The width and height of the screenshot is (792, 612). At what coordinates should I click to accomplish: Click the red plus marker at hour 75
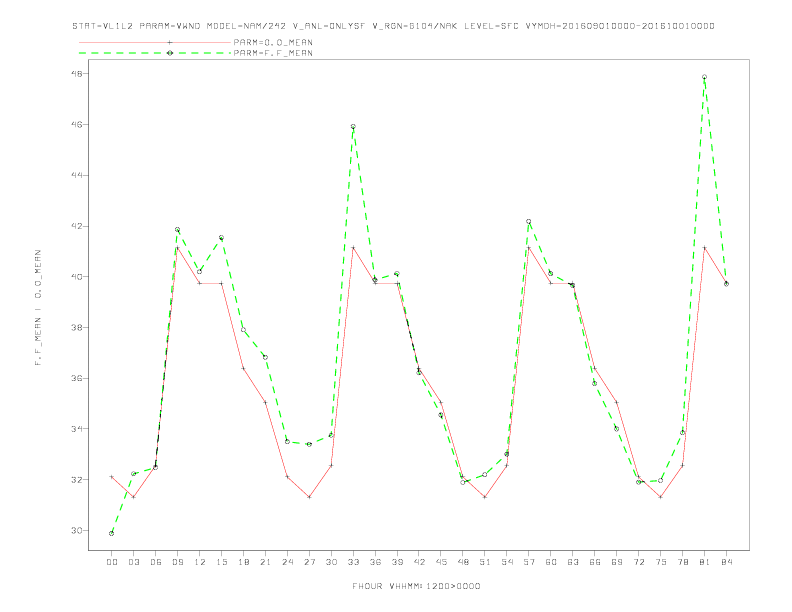pyautogui.click(x=661, y=497)
